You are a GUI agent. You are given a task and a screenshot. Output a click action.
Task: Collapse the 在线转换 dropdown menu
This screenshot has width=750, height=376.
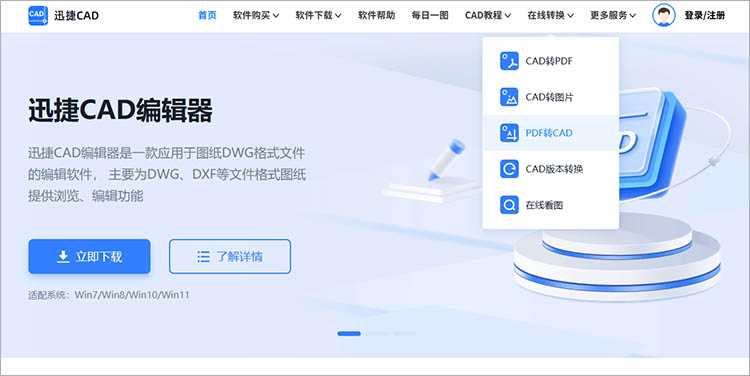(551, 15)
